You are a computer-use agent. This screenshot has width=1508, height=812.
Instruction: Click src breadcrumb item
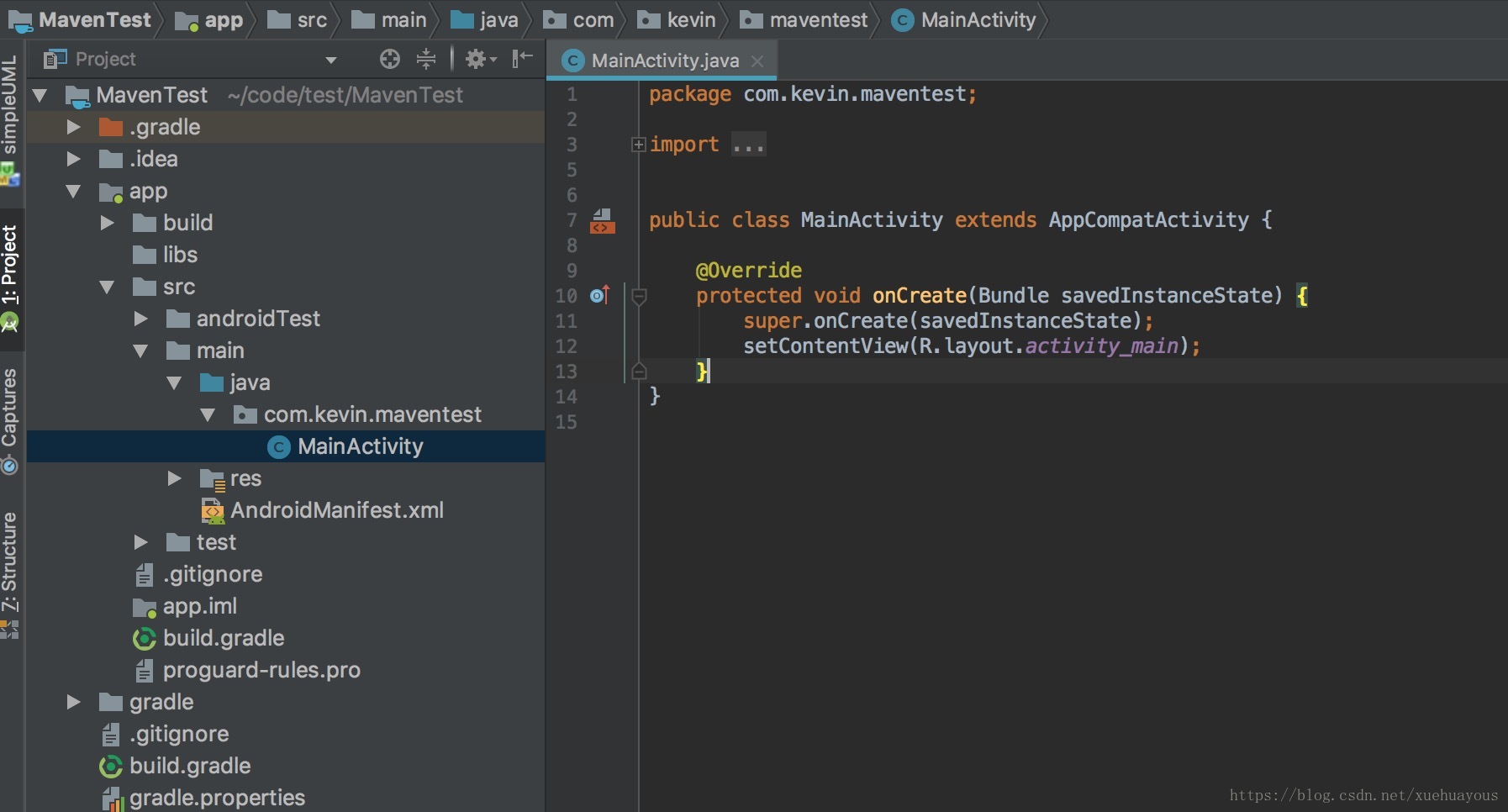[297, 20]
